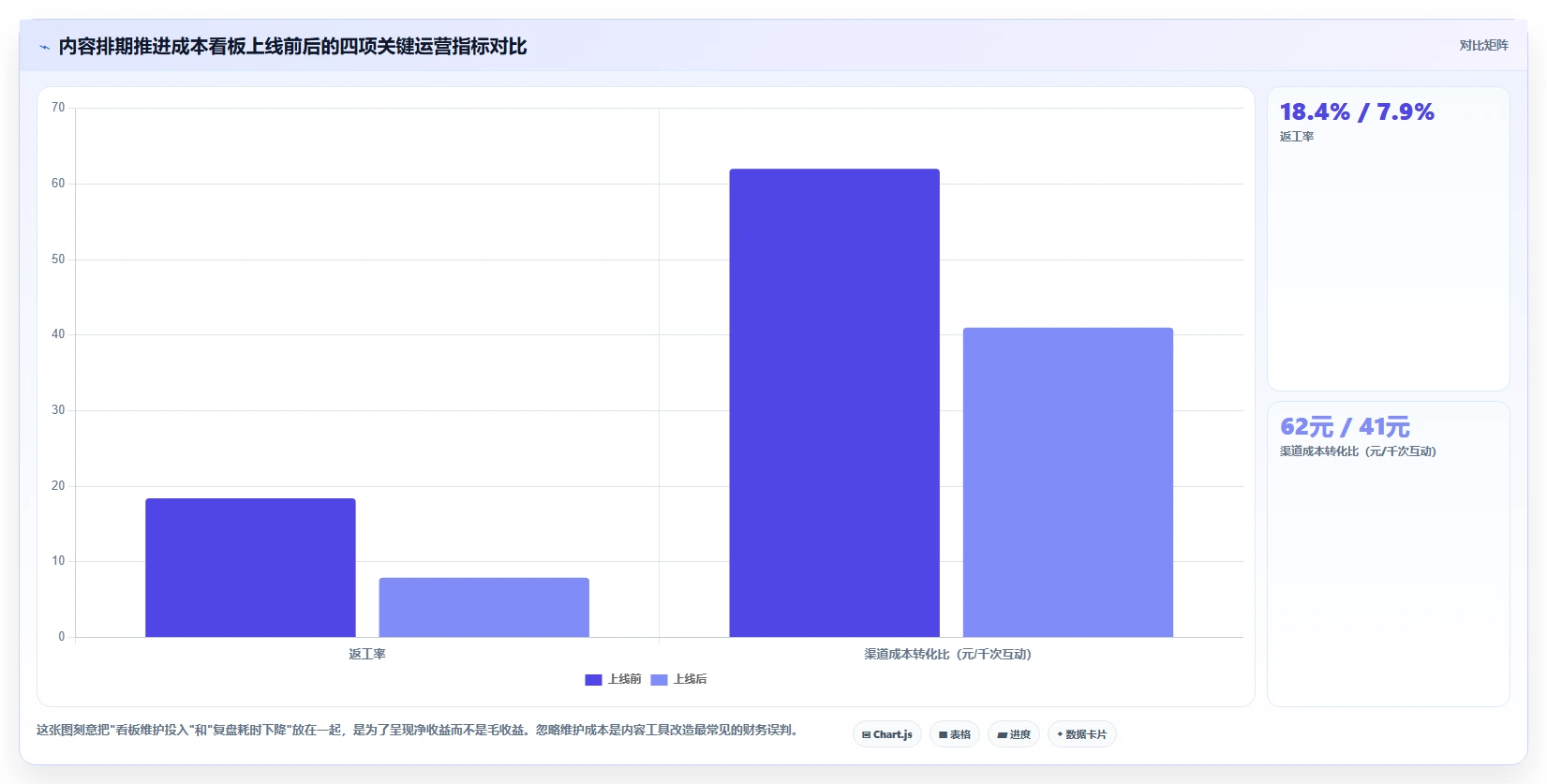Click the 返工率 x-axis category label
This screenshot has height=784, width=1547.
(x=367, y=654)
